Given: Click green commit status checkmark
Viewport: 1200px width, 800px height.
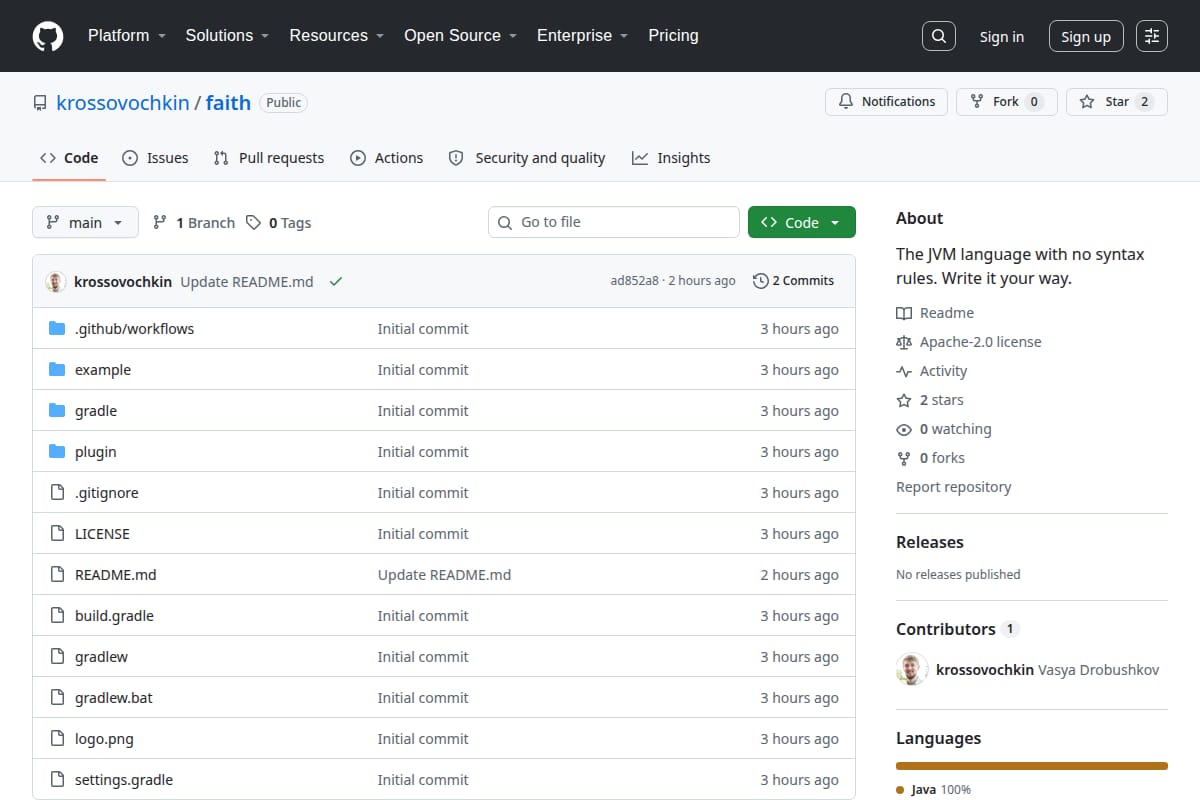Looking at the screenshot, I should pyautogui.click(x=336, y=282).
